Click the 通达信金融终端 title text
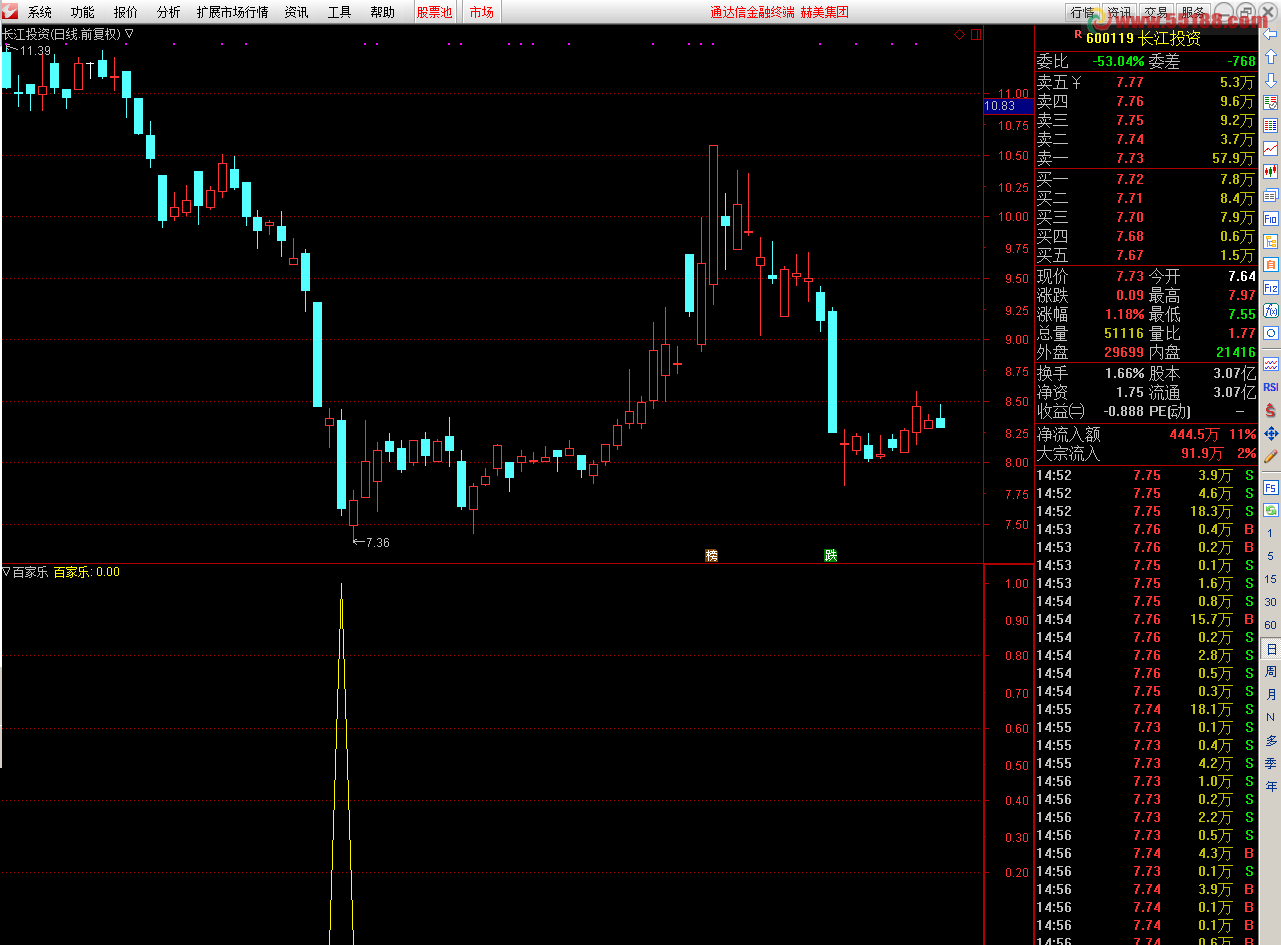Viewport: 1281px width, 945px height. tap(752, 12)
